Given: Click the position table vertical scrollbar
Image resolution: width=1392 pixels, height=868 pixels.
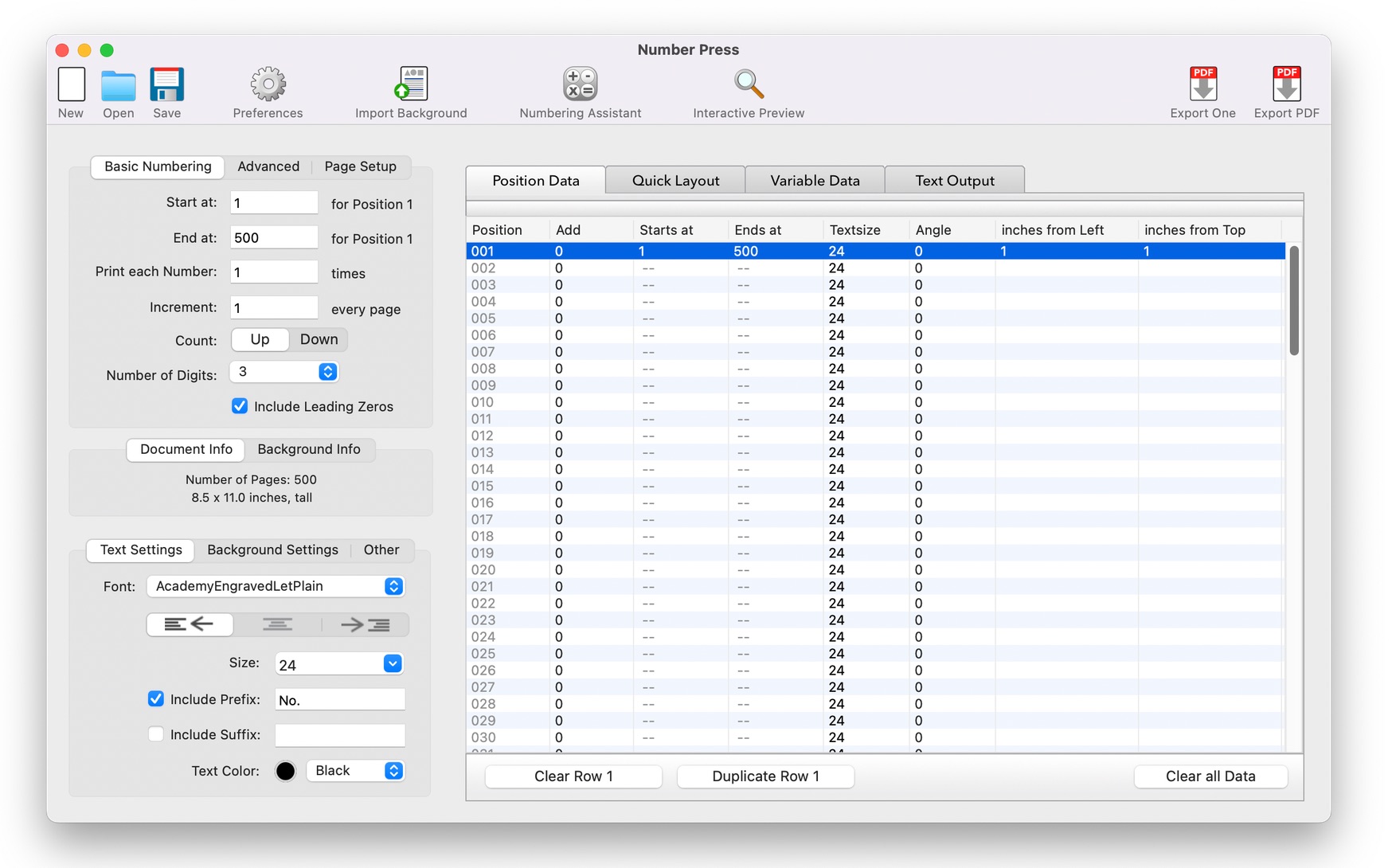Looking at the screenshot, I should click(1294, 301).
